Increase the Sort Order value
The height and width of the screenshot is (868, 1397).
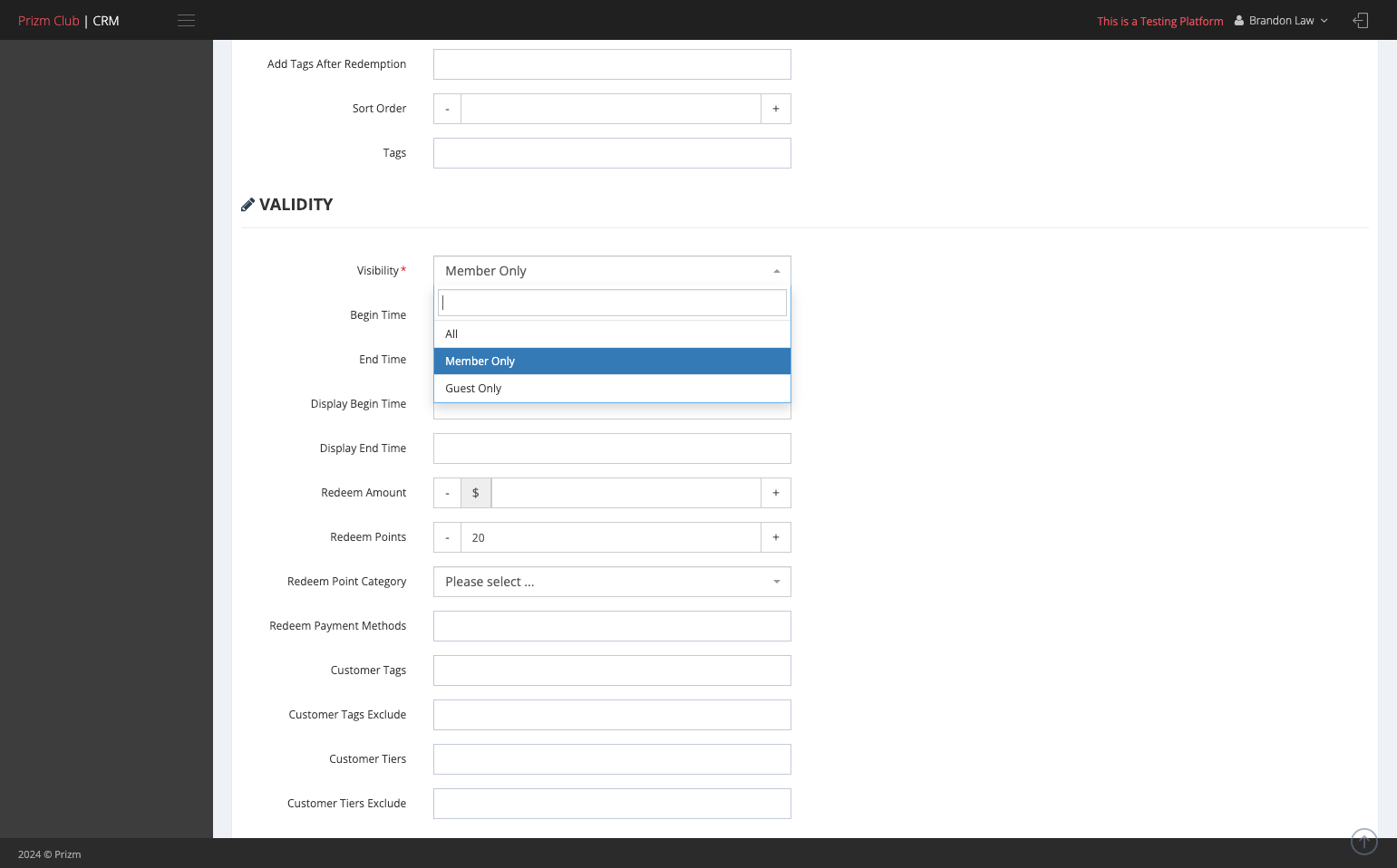(776, 109)
